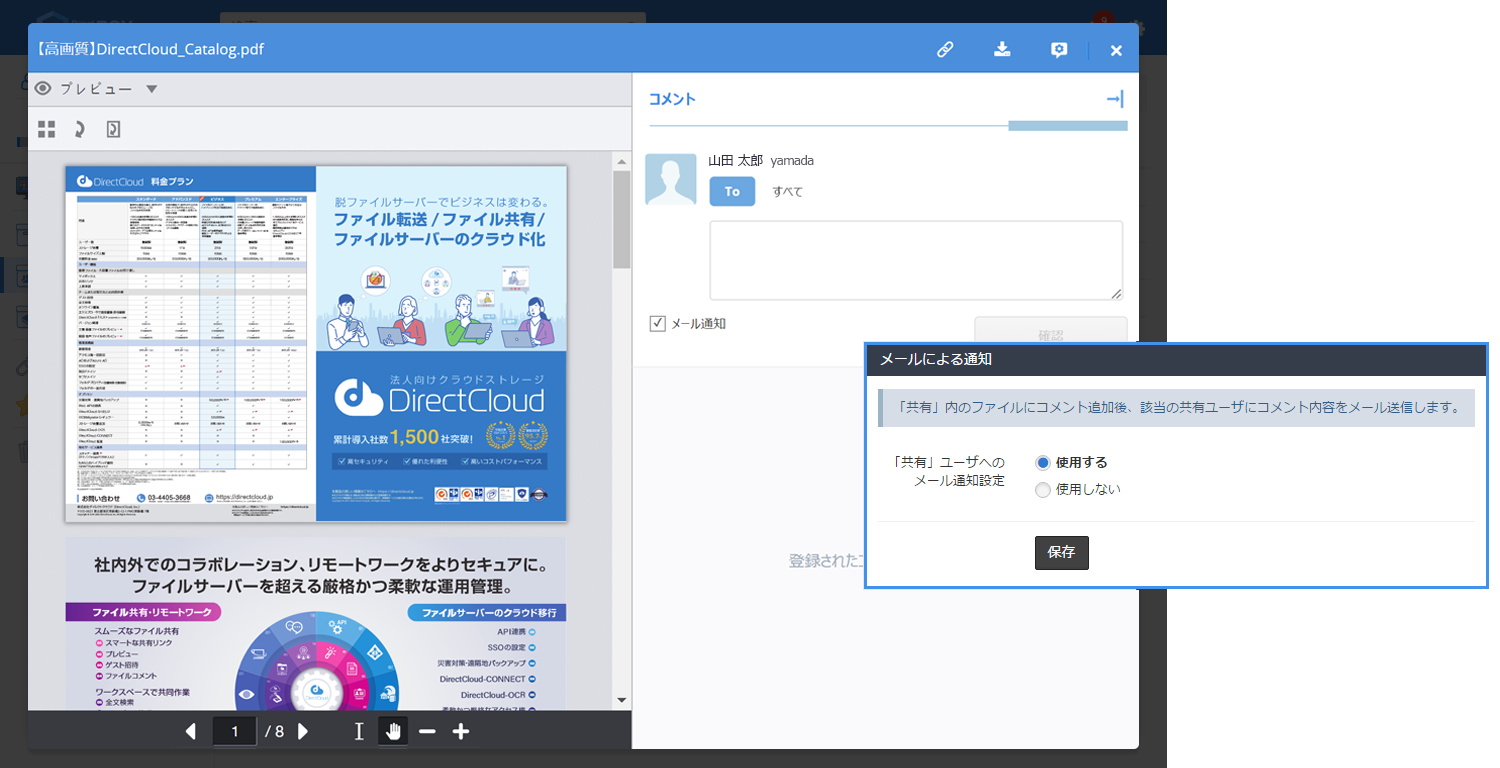
Task: Click scroll down arrow of PDF viewer
Action: click(621, 700)
